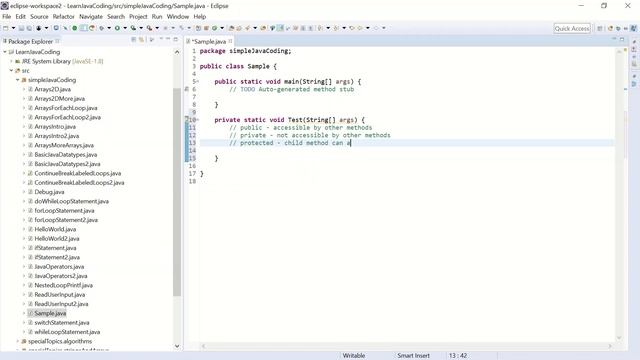640x360 pixels.
Task: Expand the JRE System Library node
Action: click(11, 61)
